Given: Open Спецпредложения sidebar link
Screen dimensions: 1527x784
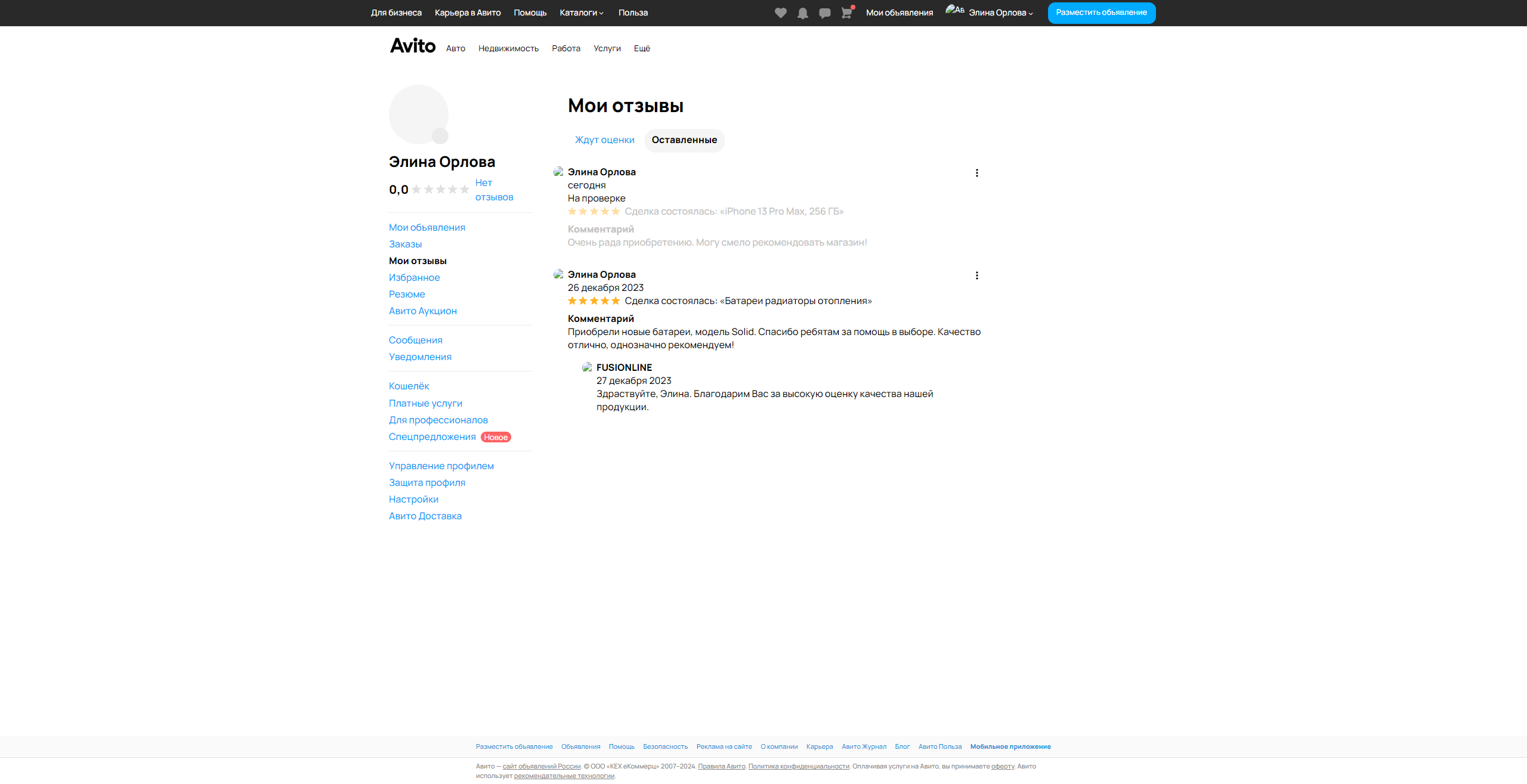Looking at the screenshot, I should pos(432,437).
